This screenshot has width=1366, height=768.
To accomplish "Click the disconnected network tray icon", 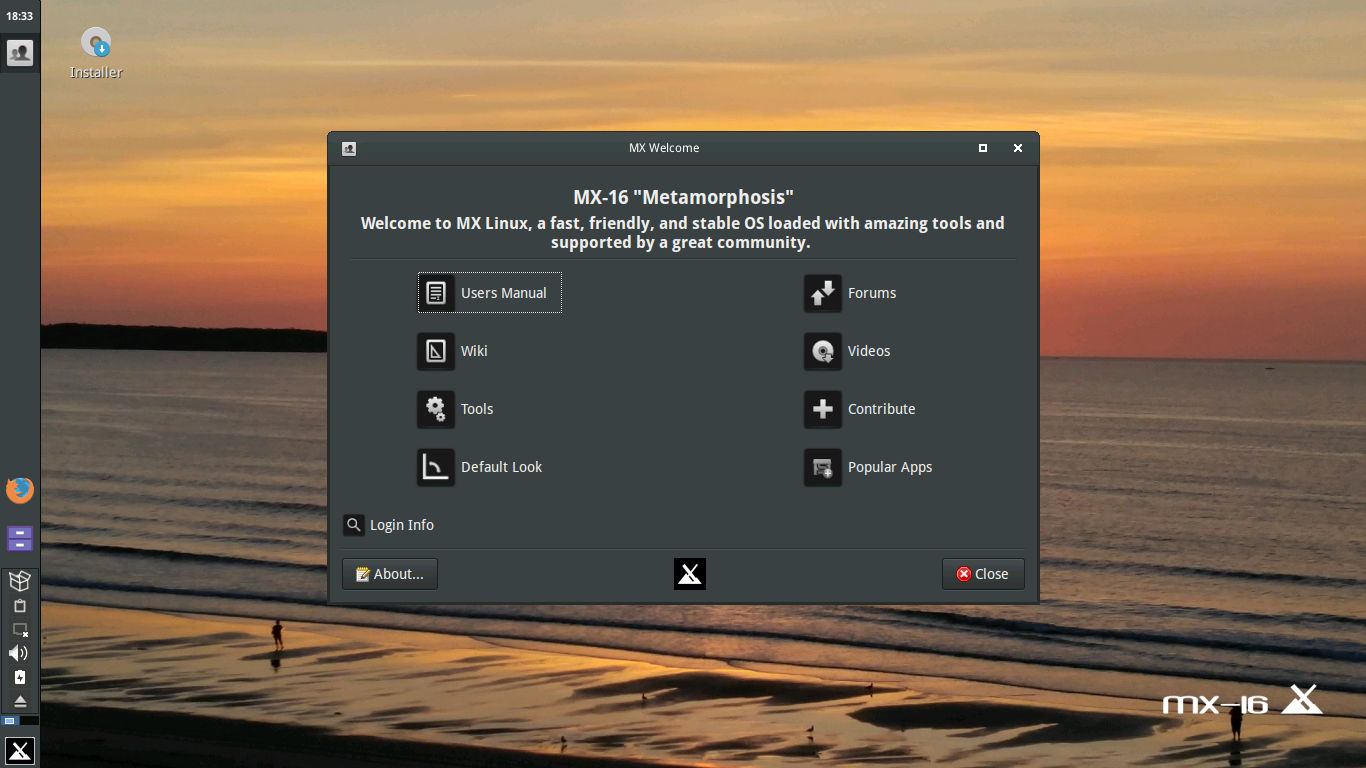I will pyautogui.click(x=20, y=630).
